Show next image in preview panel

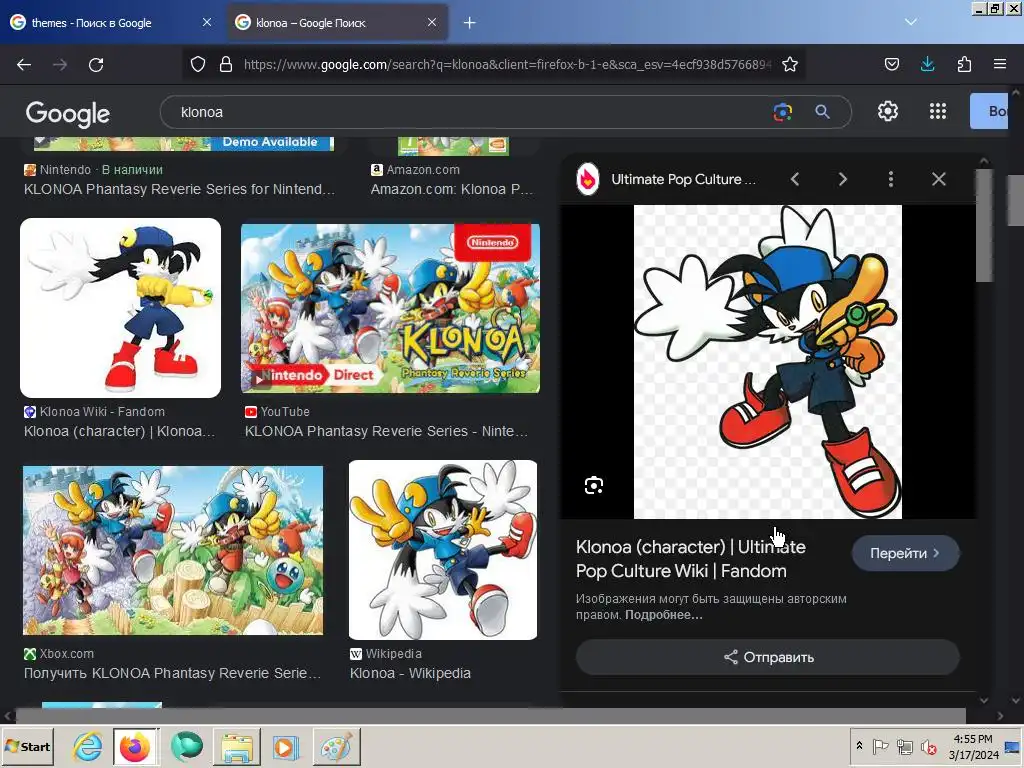tap(842, 179)
